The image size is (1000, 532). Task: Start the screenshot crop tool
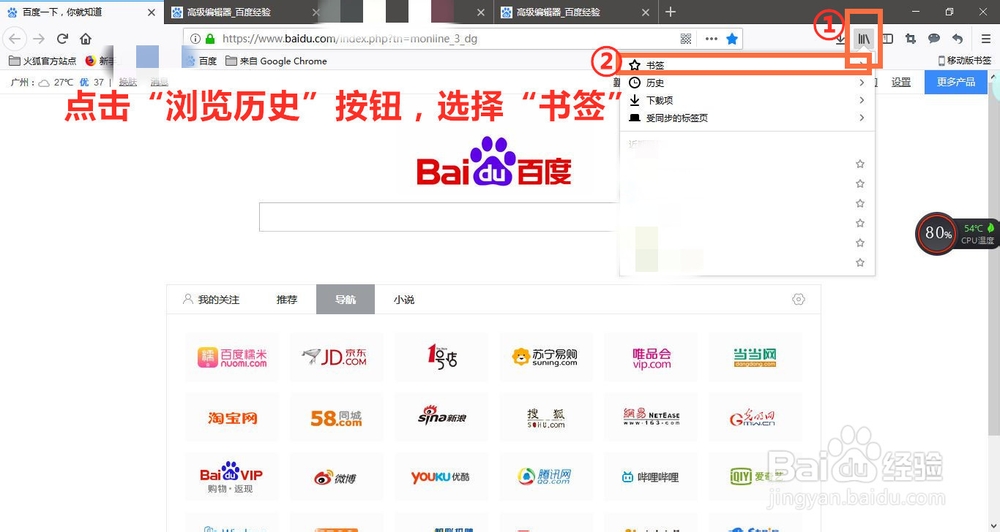click(x=911, y=39)
